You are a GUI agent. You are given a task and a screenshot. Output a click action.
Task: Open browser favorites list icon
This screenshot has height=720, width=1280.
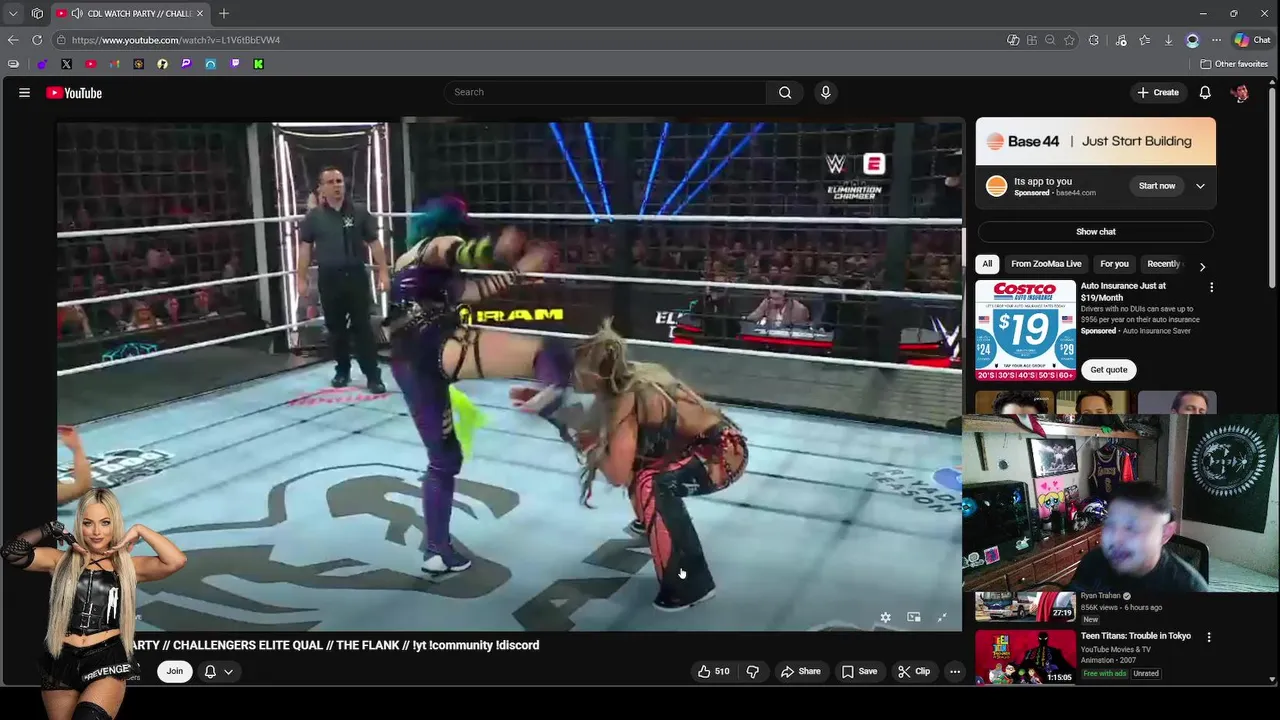tap(1144, 40)
